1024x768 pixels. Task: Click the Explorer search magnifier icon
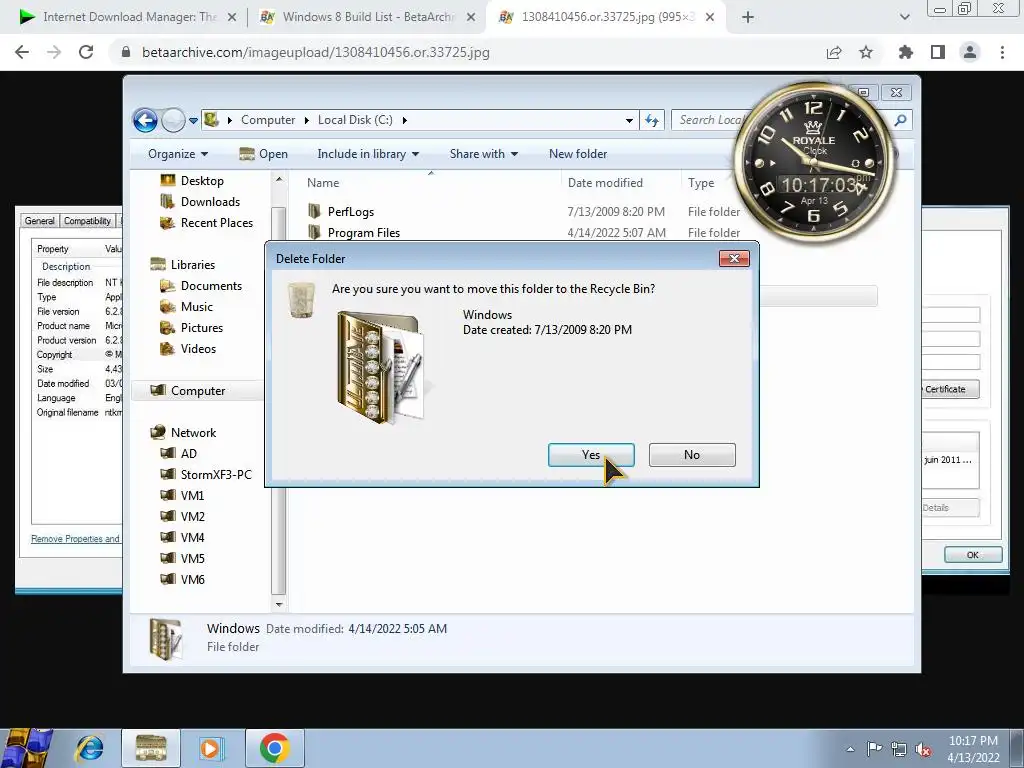click(x=901, y=120)
